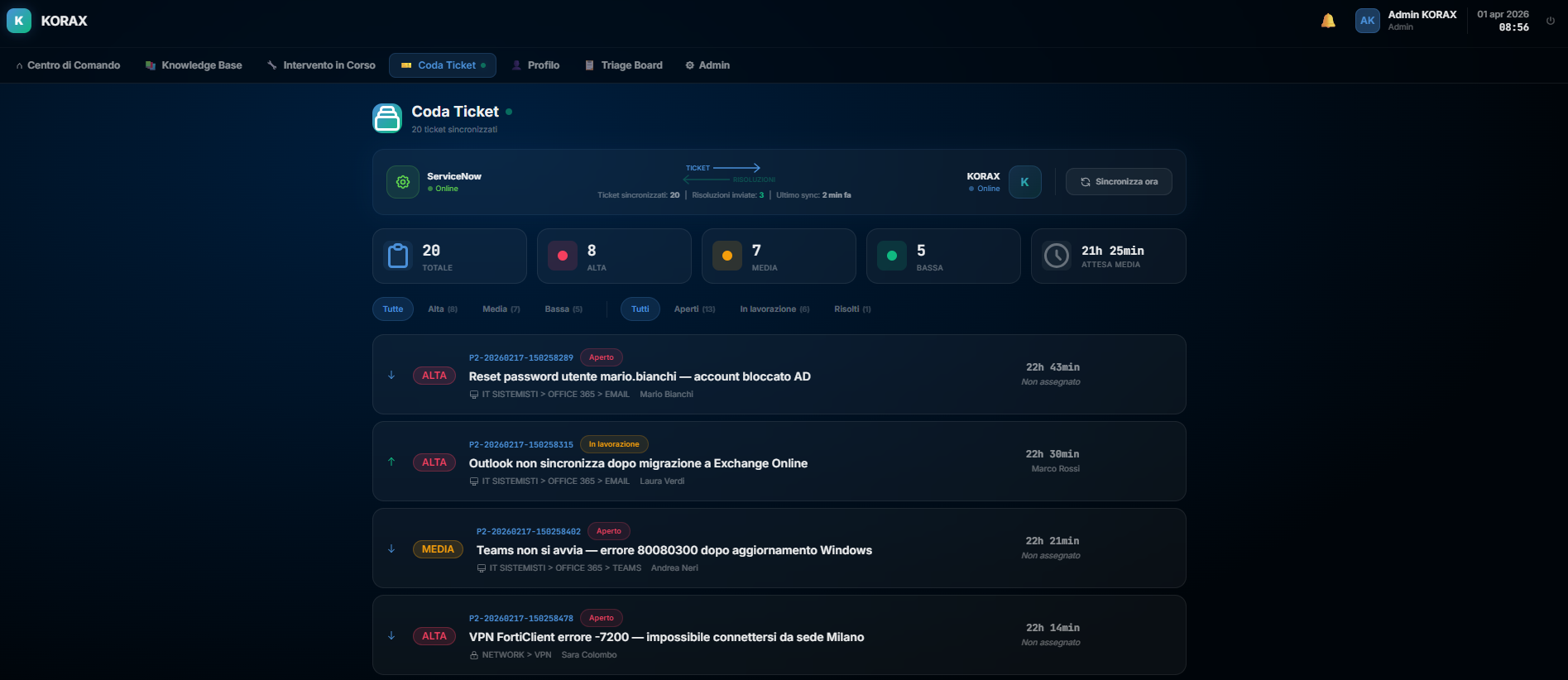Click ticket ID P2-20260217-150258402
The height and width of the screenshot is (680, 1568).
click(x=529, y=532)
